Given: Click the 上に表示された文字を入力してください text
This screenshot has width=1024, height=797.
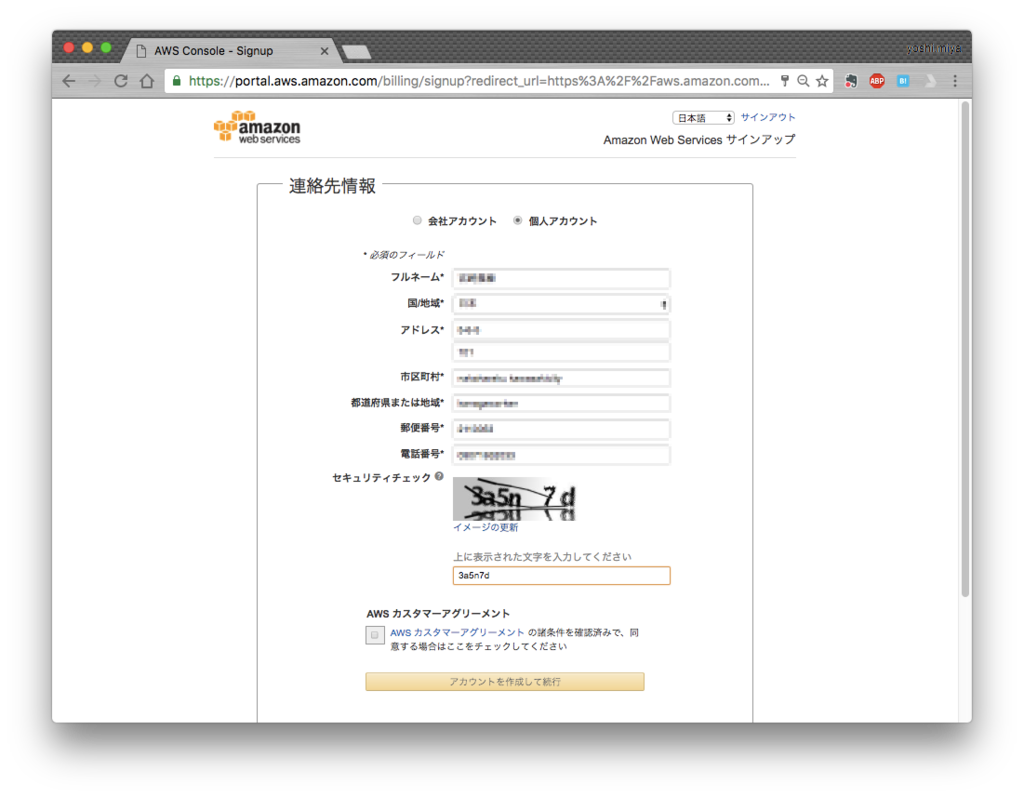Looking at the screenshot, I should [542, 557].
